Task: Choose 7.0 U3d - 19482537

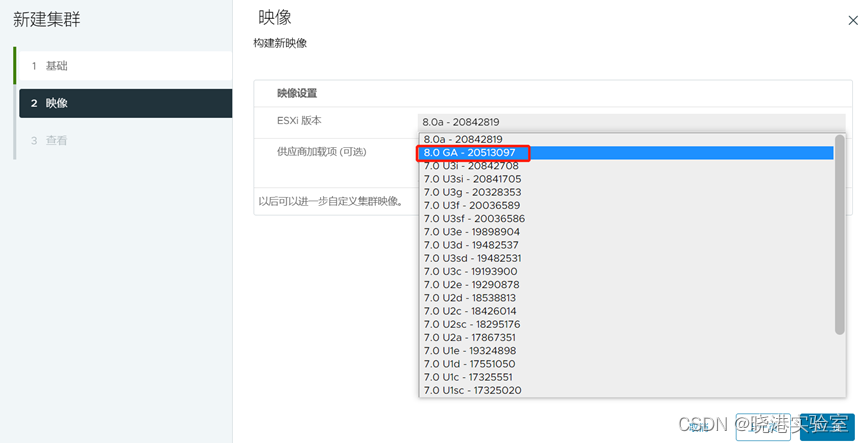Action: (x=627, y=245)
